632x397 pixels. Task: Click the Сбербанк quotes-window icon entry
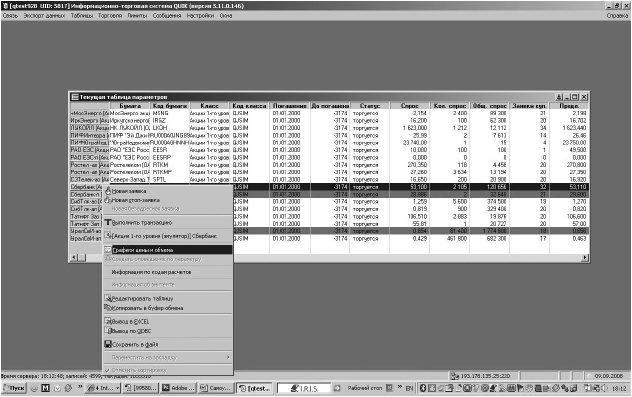pos(108,236)
